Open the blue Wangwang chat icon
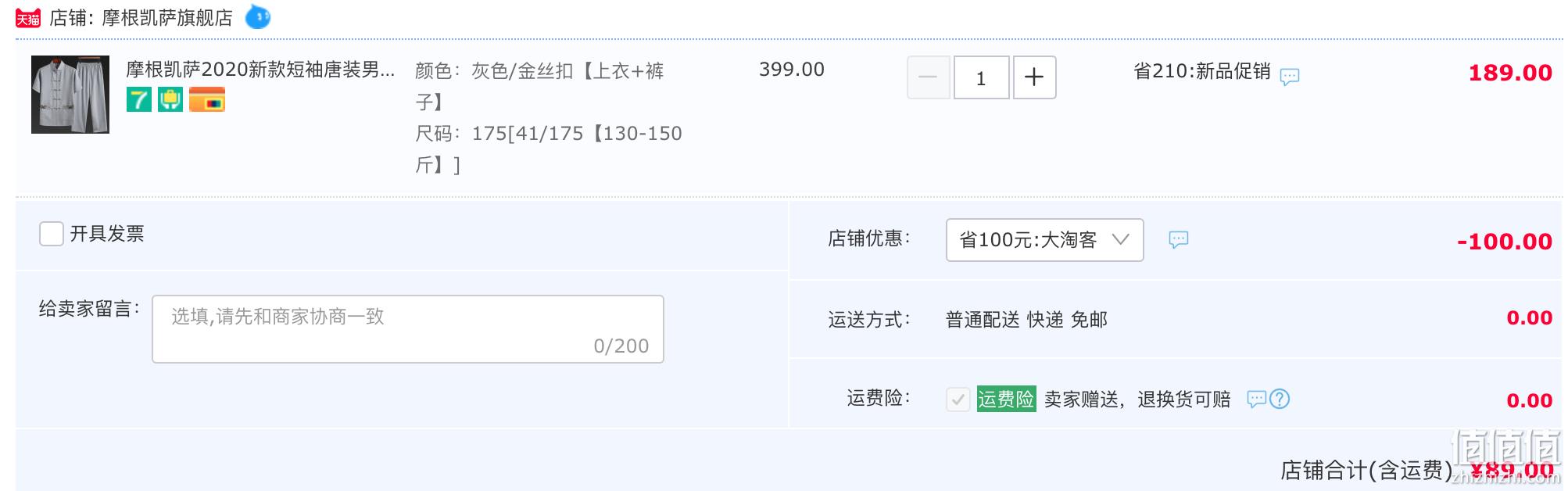 [x=258, y=17]
